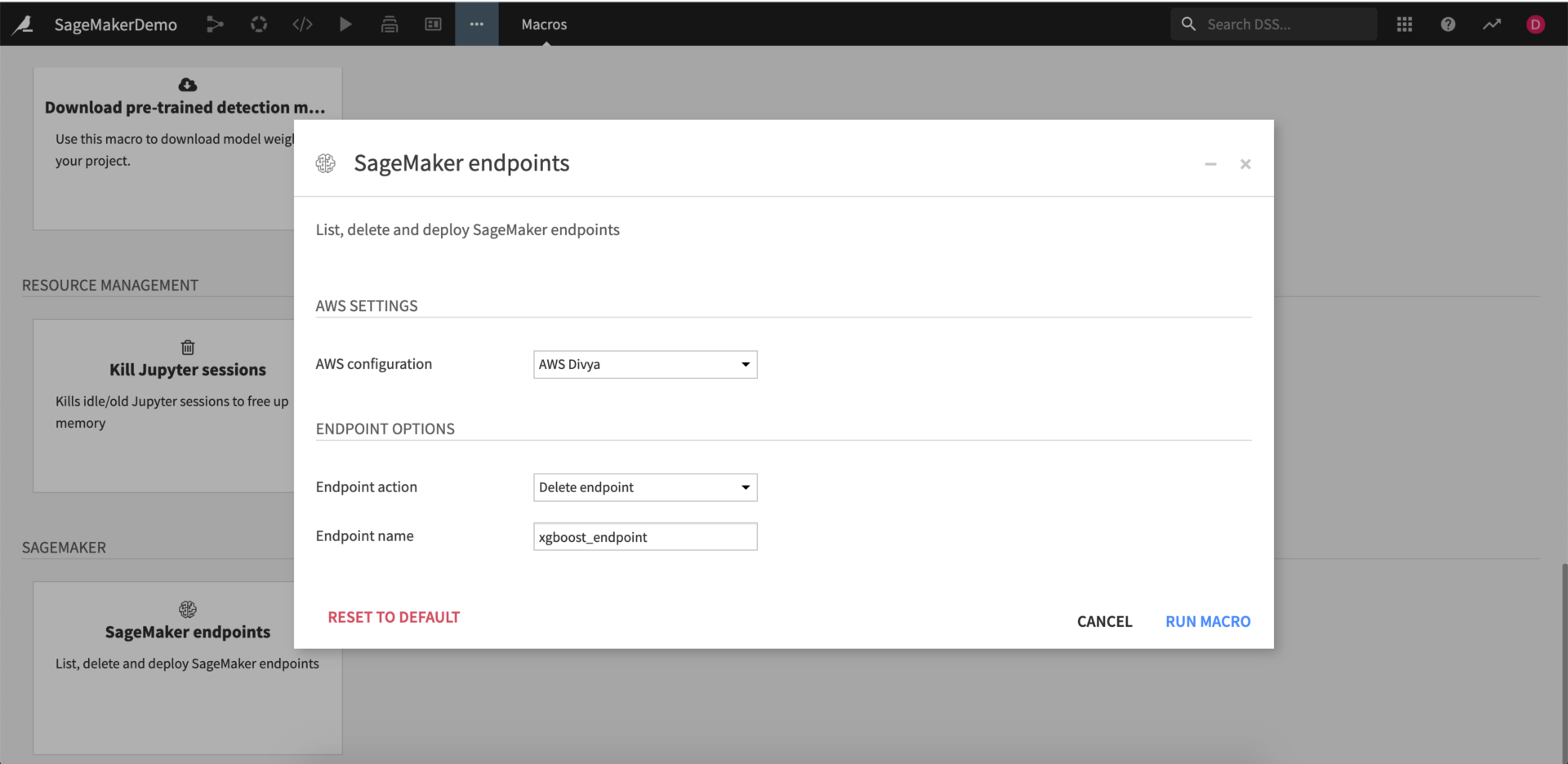Click RESET TO DEFAULT
Viewport: 1568px width, 764px height.
pos(393,617)
